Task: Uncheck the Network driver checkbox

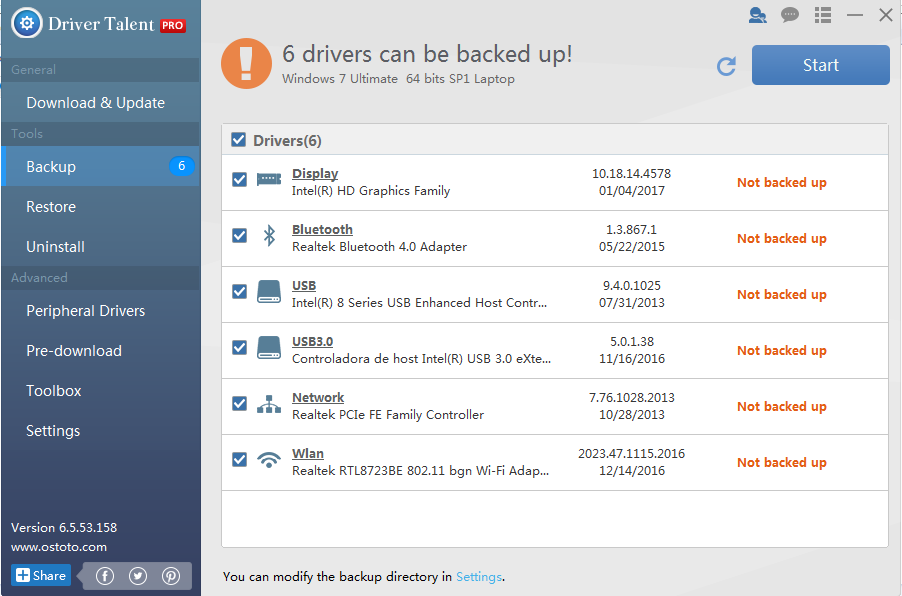Action: [239, 404]
